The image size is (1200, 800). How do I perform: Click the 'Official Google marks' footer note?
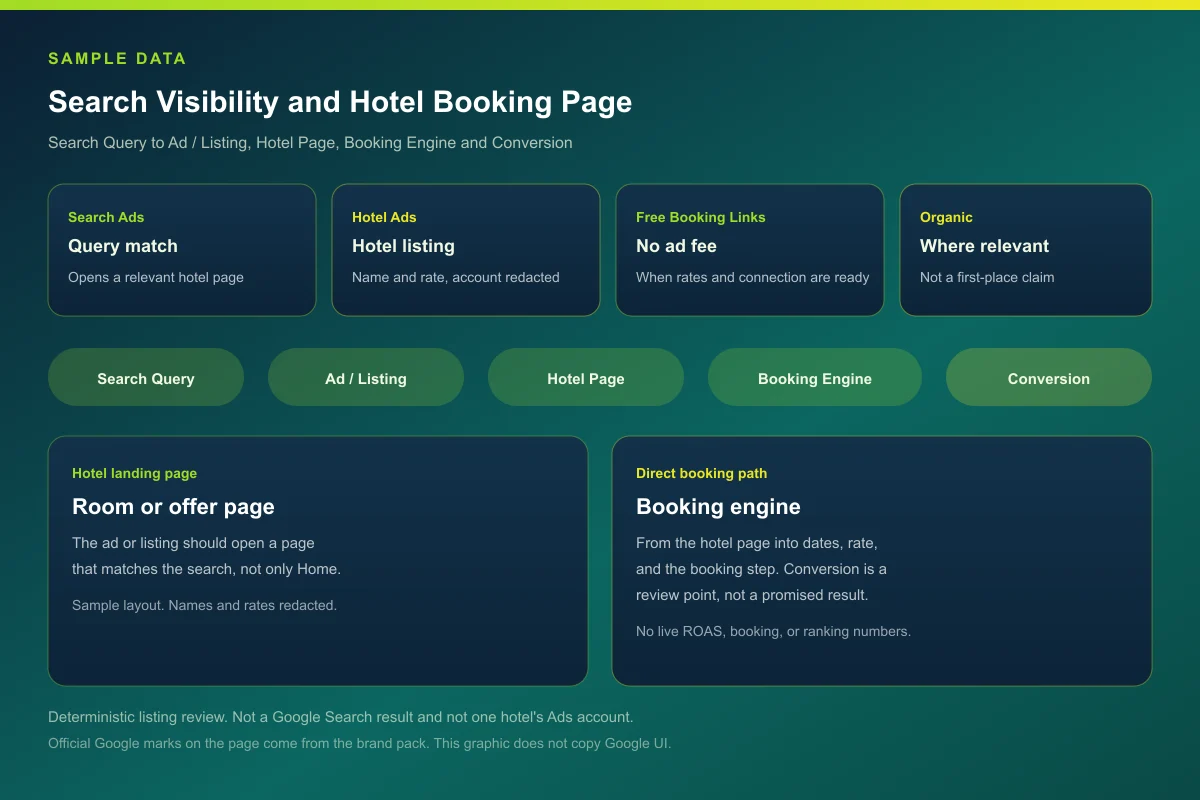click(359, 744)
